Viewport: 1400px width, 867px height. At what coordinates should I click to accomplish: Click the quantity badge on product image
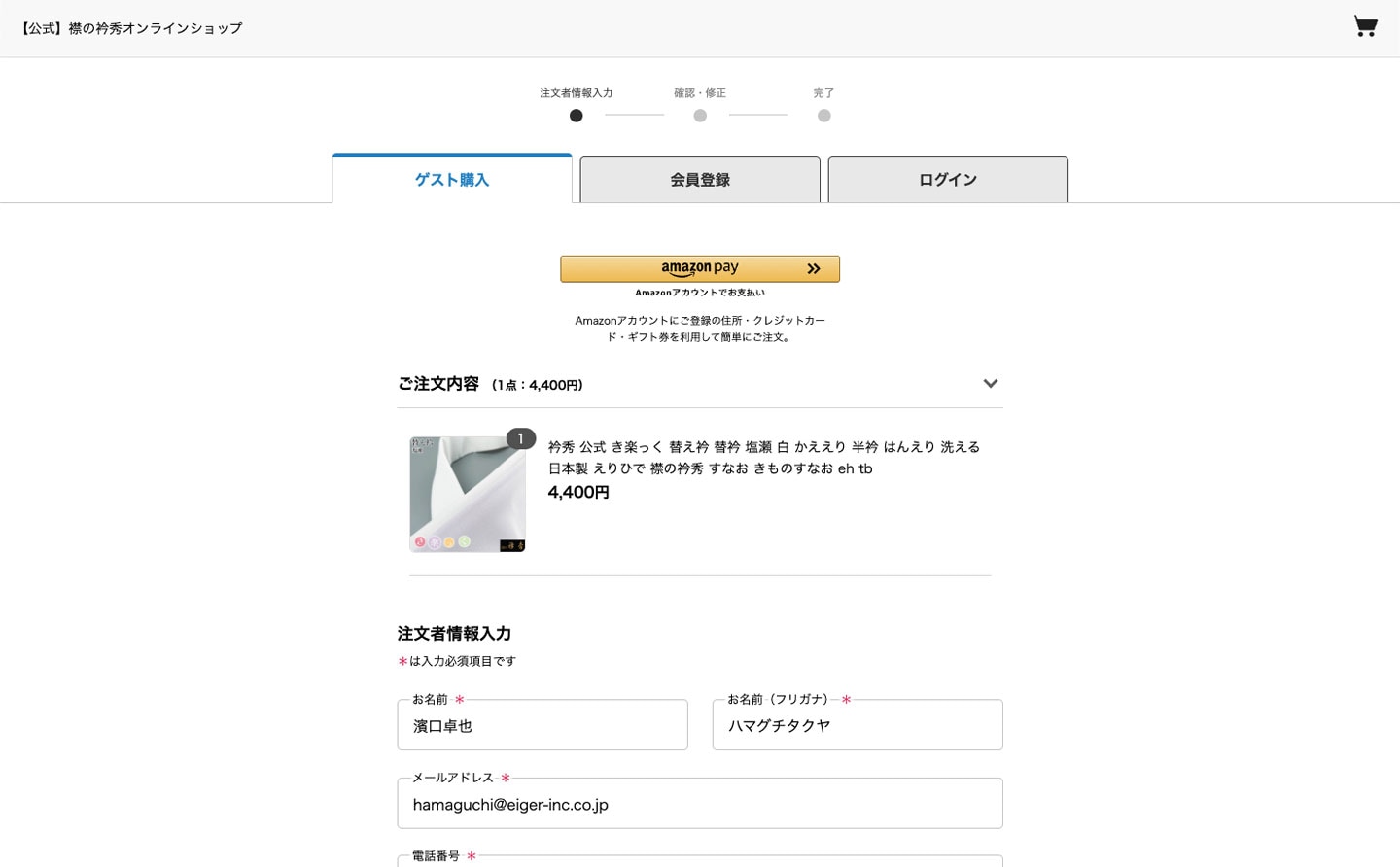click(520, 439)
